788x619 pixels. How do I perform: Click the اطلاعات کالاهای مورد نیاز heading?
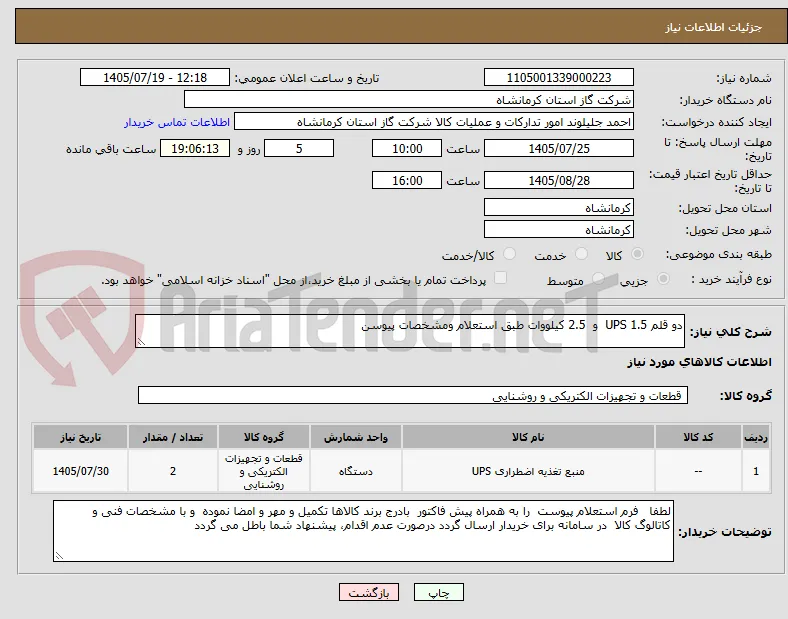coord(699,362)
